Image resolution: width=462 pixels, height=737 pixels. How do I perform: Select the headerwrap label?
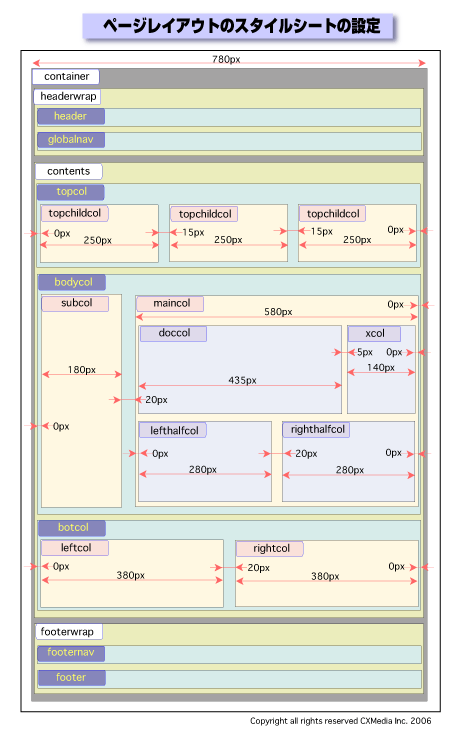68,96
